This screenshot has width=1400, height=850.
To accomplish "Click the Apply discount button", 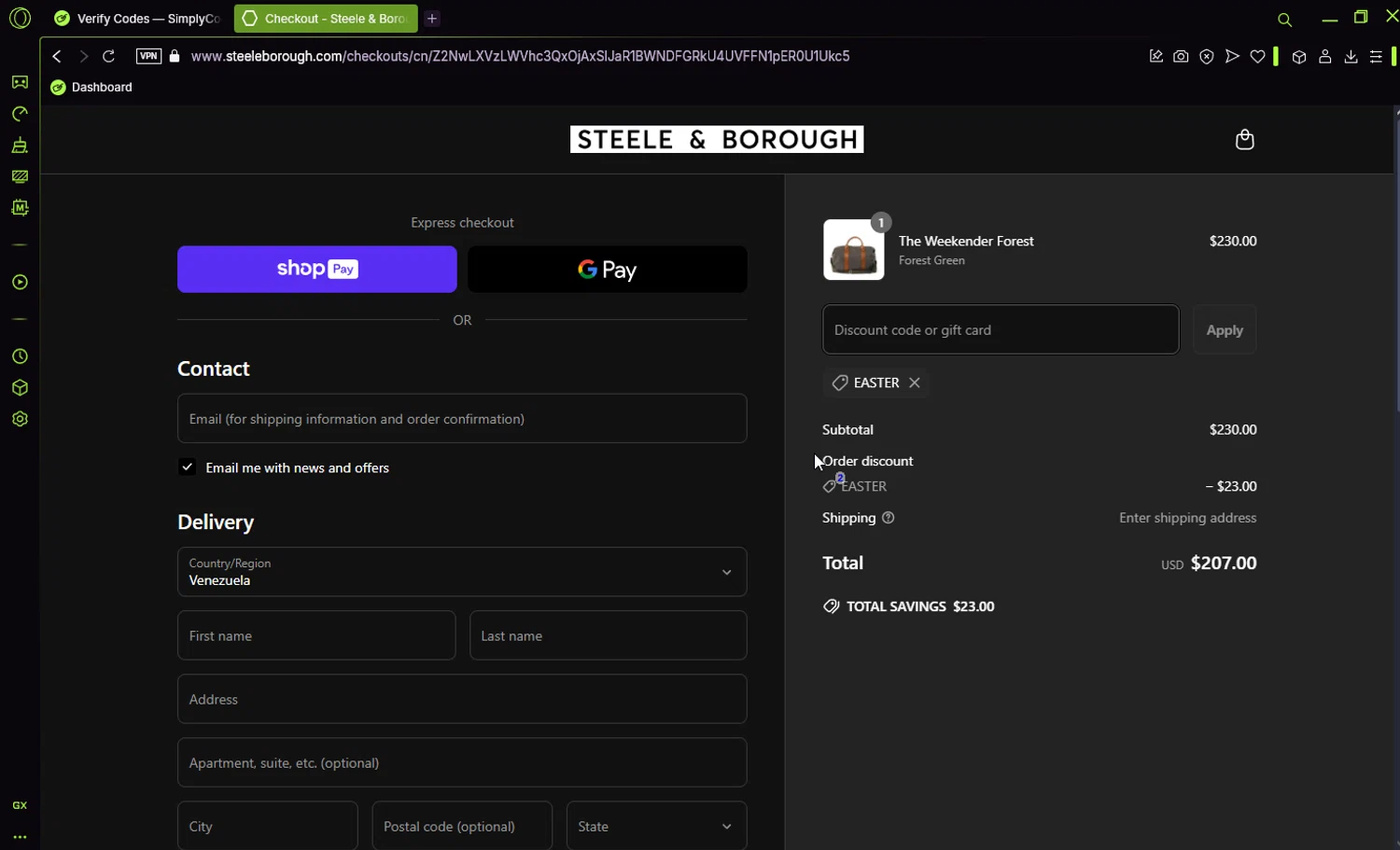I will (x=1225, y=329).
